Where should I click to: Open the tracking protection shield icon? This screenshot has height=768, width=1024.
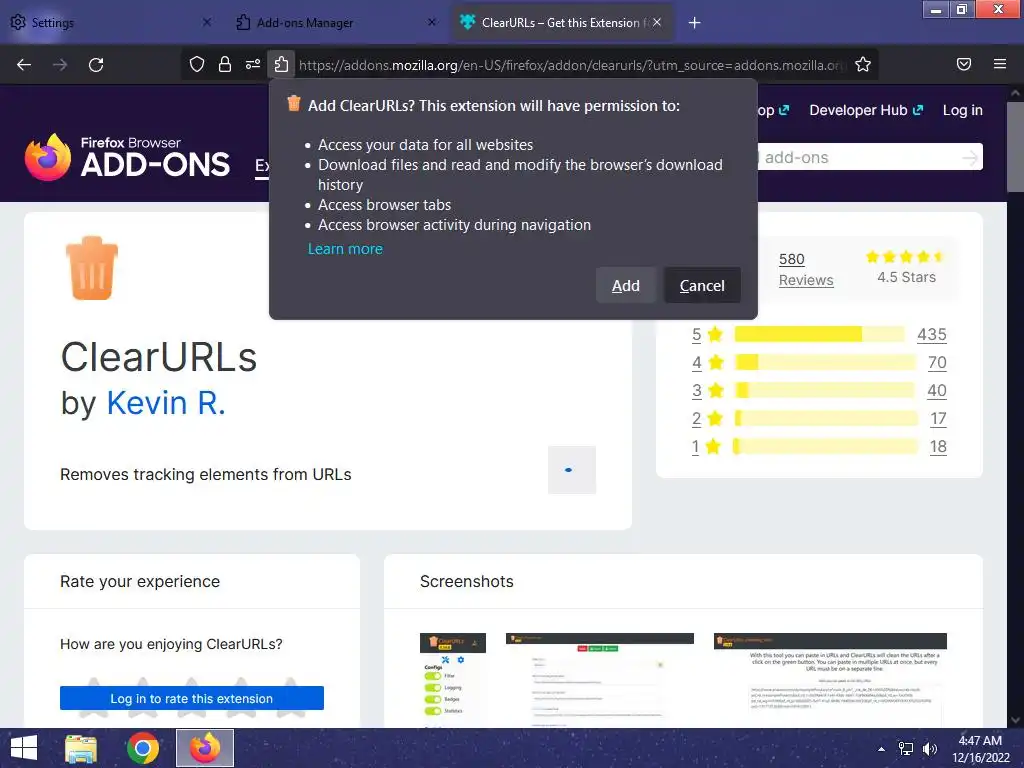(x=197, y=64)
